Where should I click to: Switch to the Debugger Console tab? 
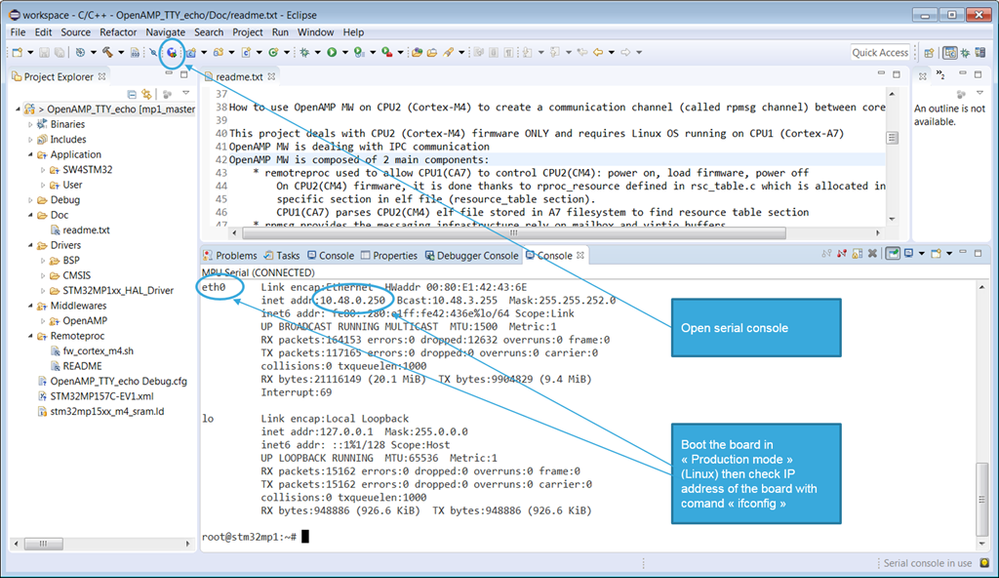point(471,256)
